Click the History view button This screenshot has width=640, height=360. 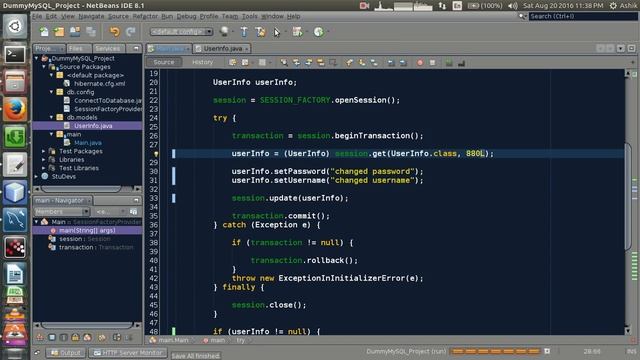tap(202, 62)
